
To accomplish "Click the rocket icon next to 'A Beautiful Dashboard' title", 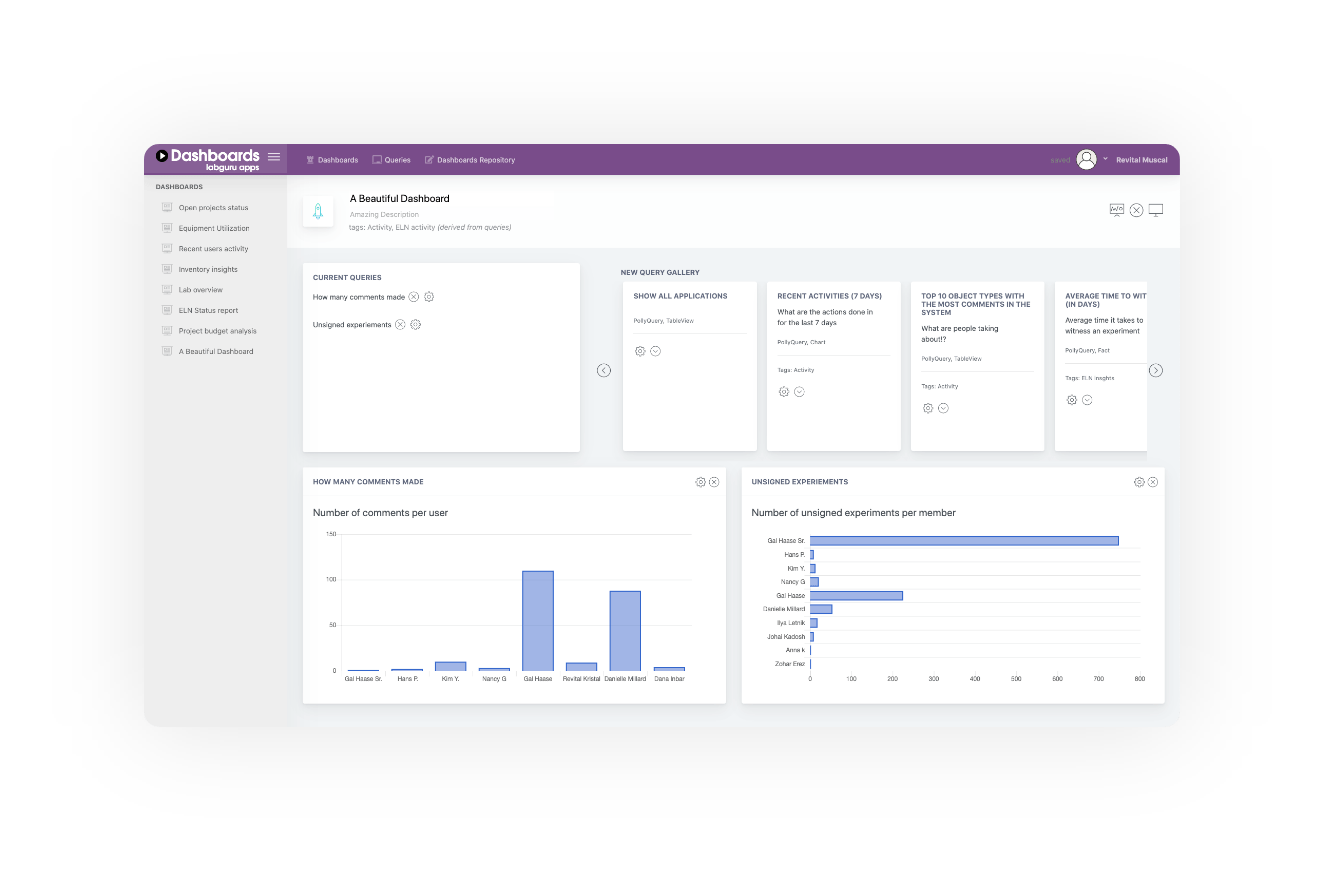I will [317, 211].
